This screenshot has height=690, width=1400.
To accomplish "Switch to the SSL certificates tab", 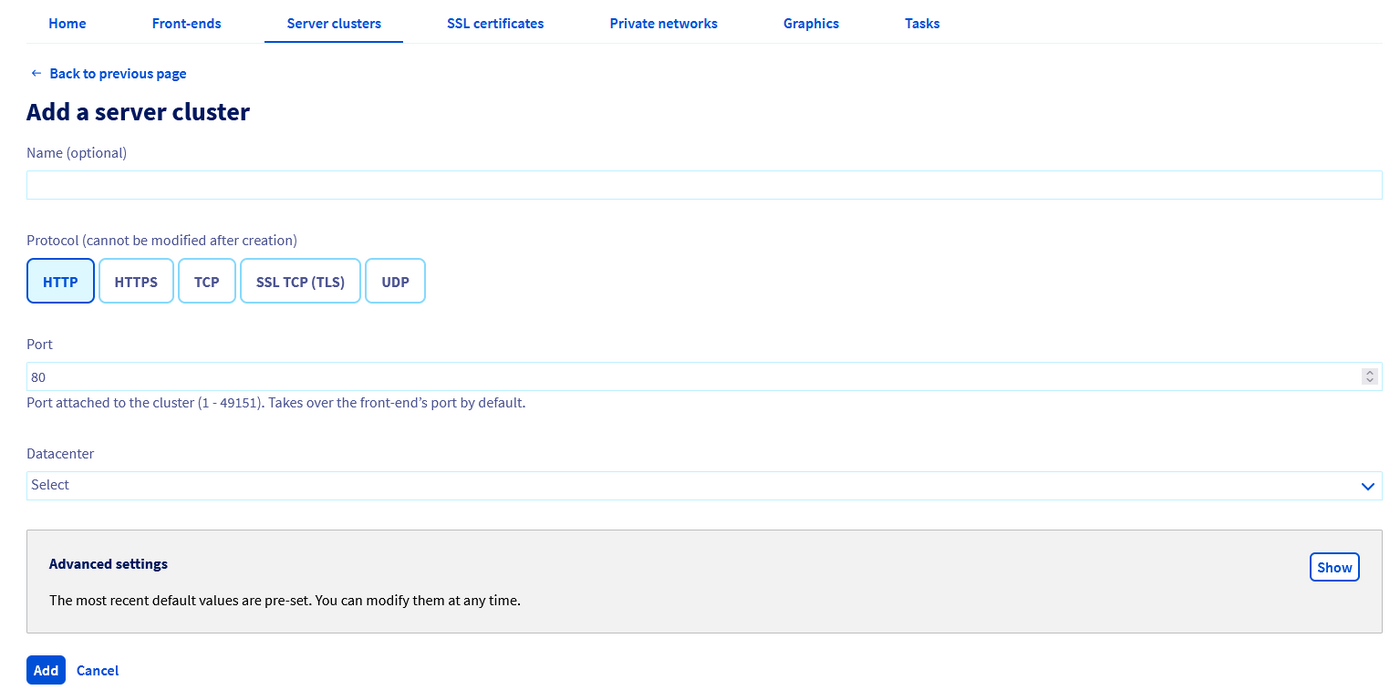I will pyautogui.click(x=495, y=23).
